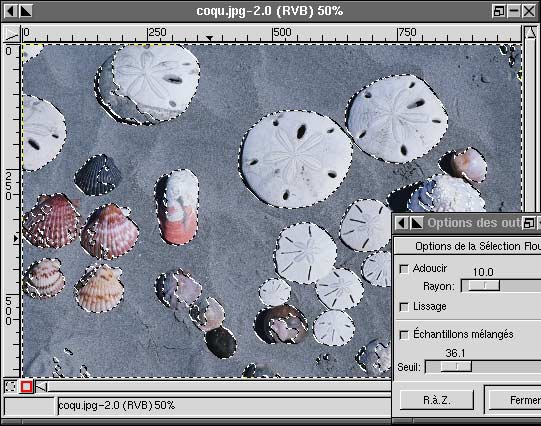This screenshot has height=426, width=541.
Task: Click the vertical scrollbar up arrow
Action: [x=531, y=33]
